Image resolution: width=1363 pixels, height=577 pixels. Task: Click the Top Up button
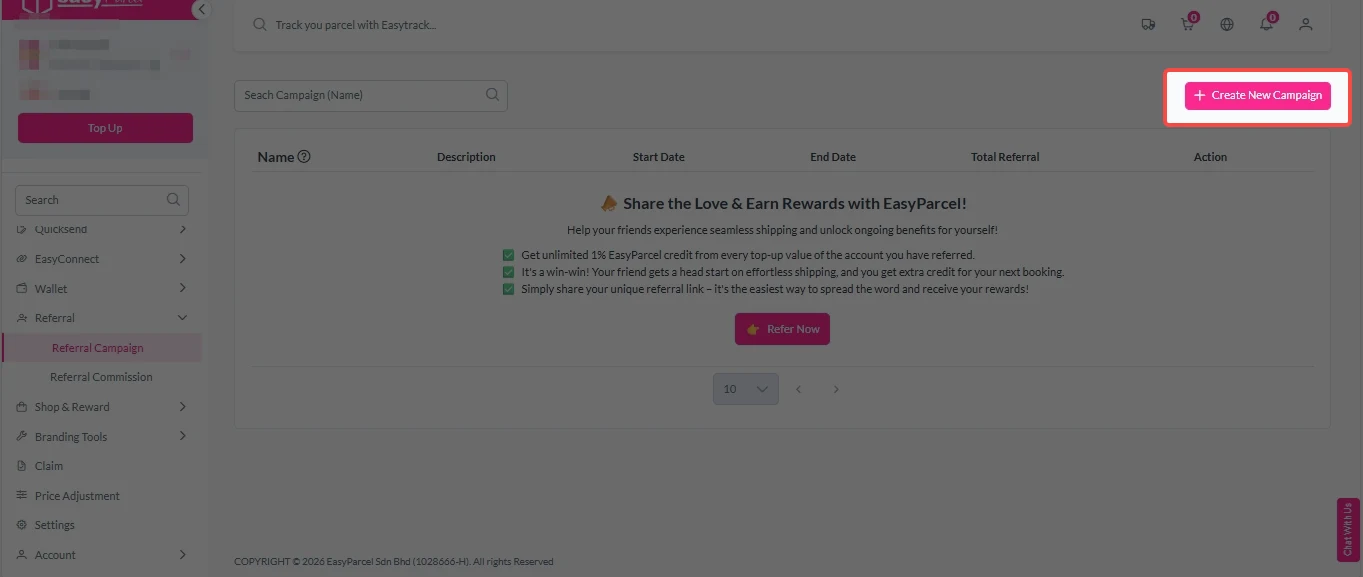[x=105, y=128]
